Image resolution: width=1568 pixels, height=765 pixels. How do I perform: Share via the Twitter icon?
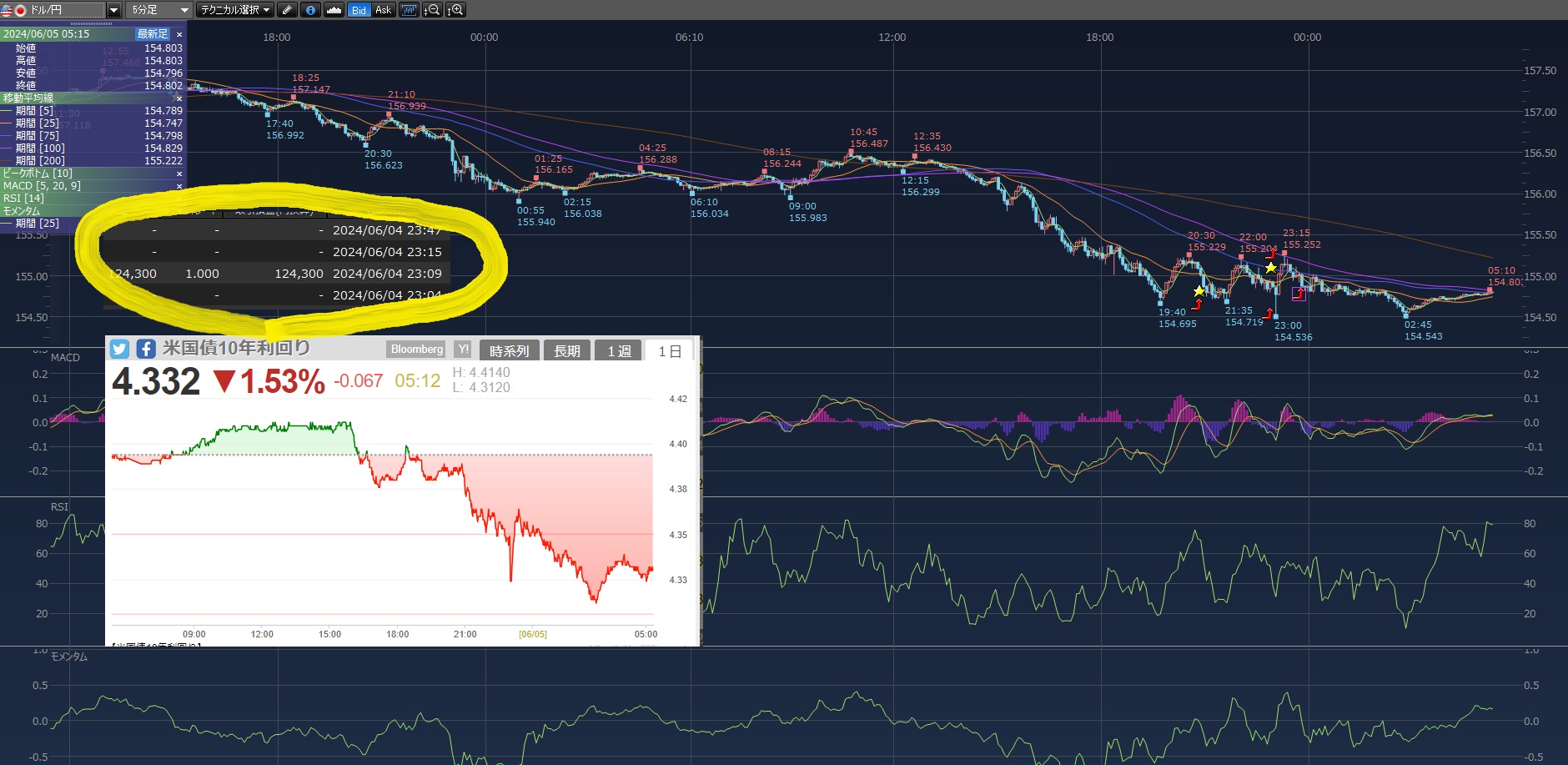point(119,349)
